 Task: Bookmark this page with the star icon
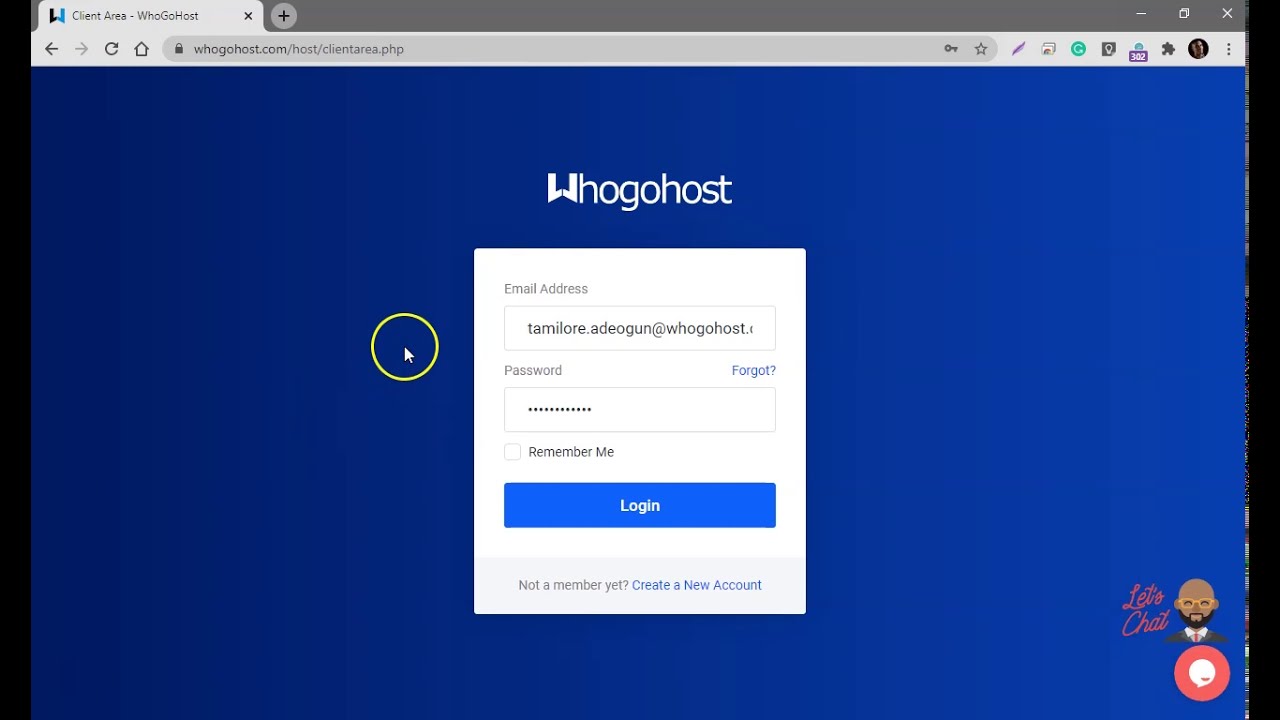coord(981,49)
